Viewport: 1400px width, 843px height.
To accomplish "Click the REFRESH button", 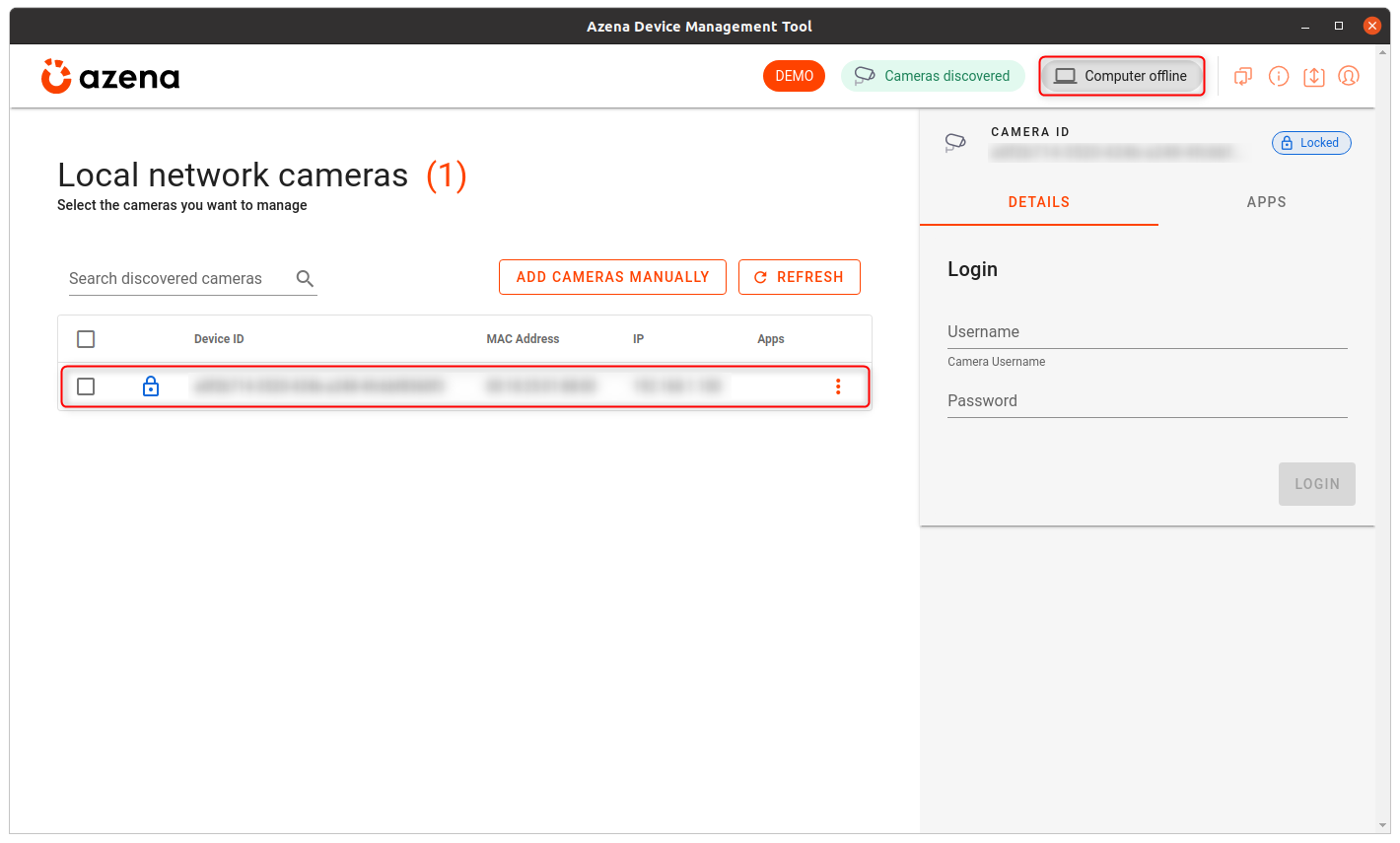I will (x=800, y=277).
